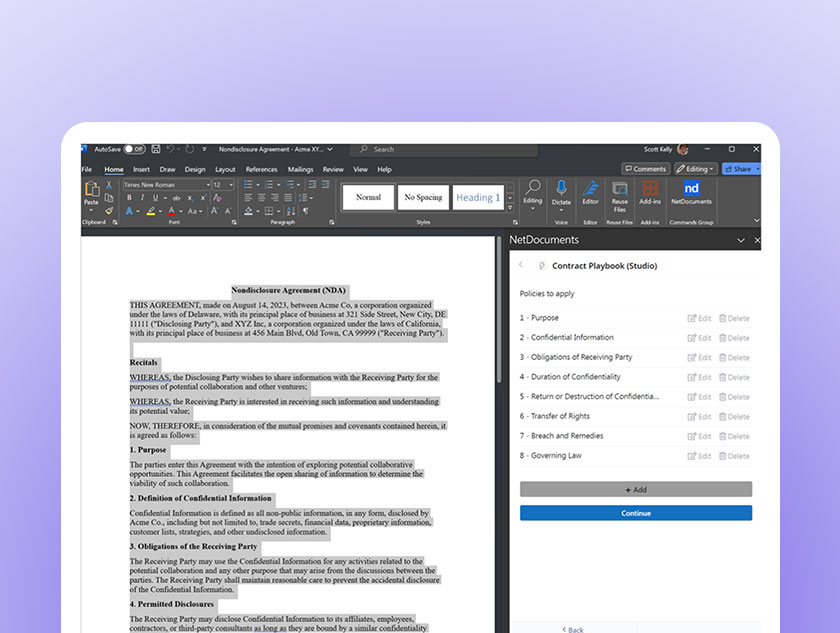Apply red font color
Screen dimensions: 840x633
point(171,211)
